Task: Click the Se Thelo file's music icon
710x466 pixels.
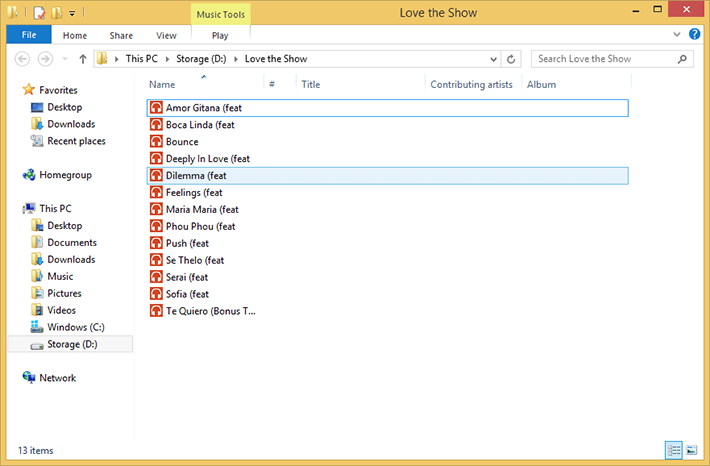Action: point(156,260)
